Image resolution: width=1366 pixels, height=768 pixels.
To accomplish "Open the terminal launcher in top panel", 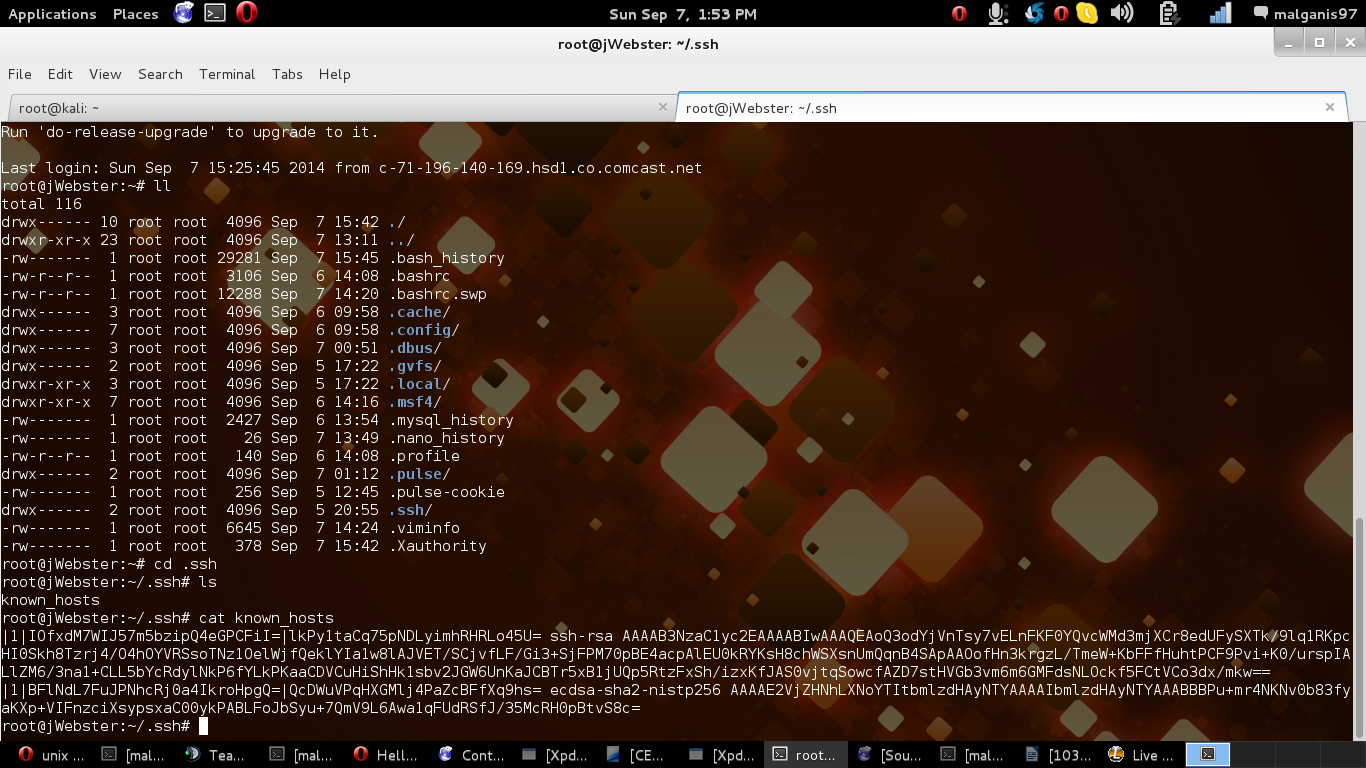I will tap(215, 13).
